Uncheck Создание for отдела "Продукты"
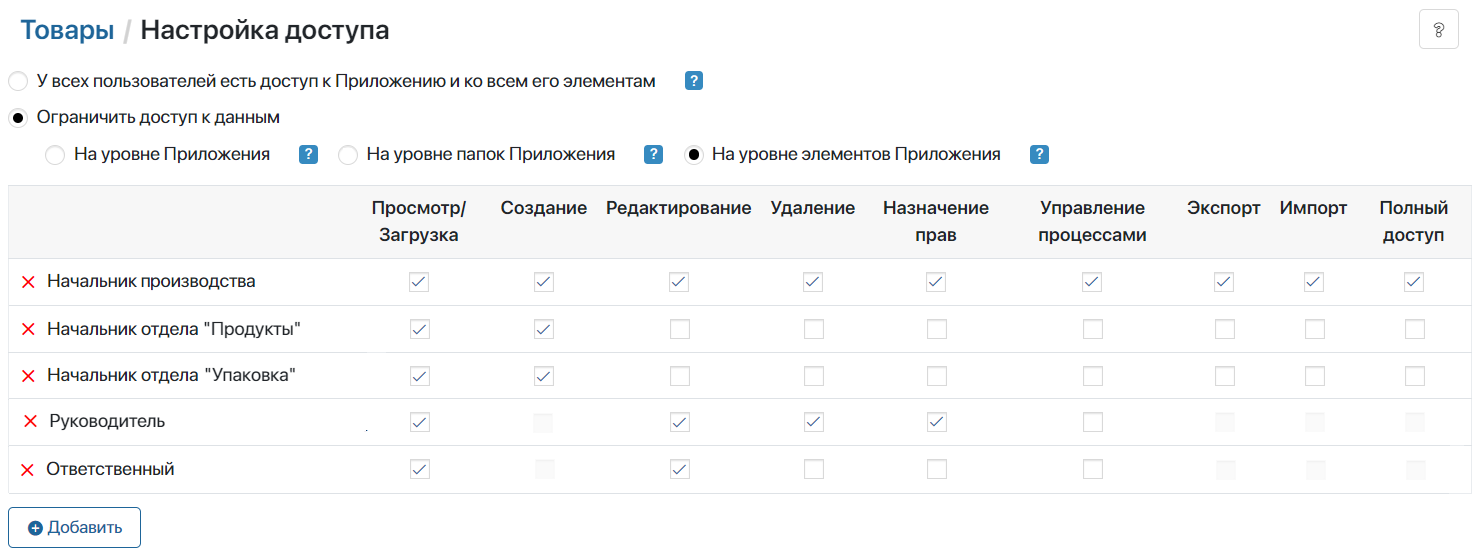 (x=544, y=329)
